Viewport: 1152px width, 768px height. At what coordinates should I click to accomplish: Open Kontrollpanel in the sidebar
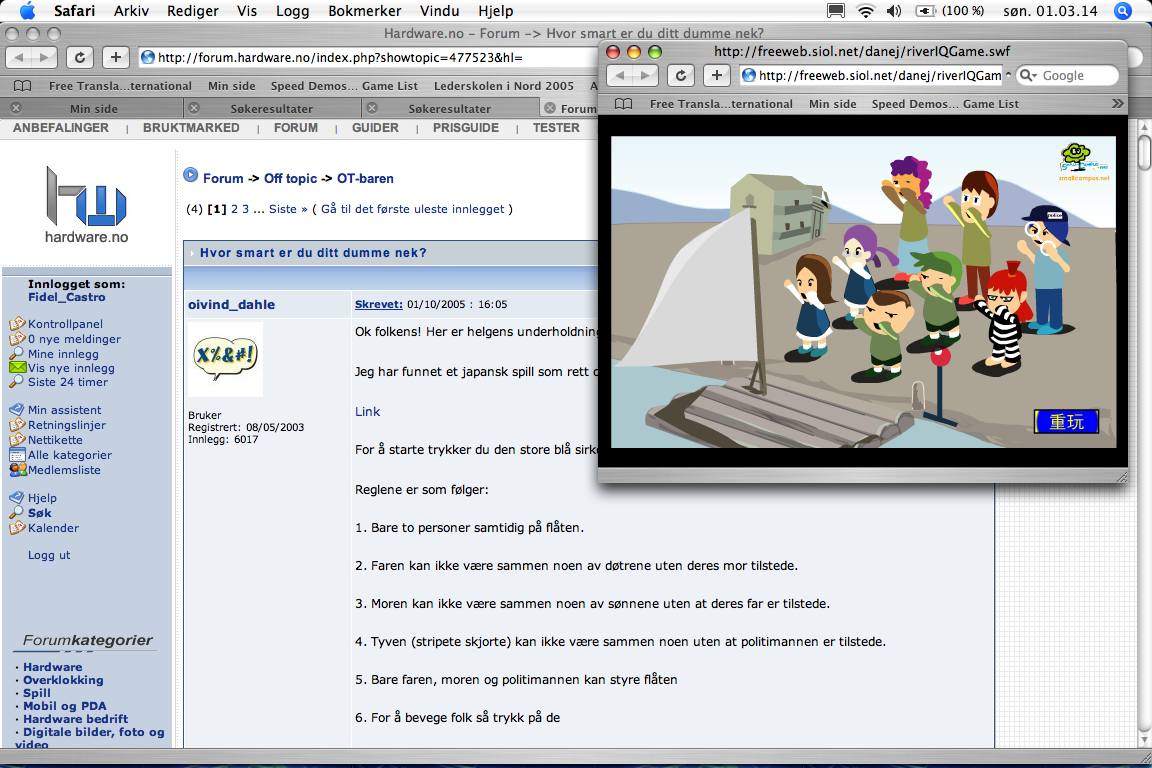tap(65, 324)
